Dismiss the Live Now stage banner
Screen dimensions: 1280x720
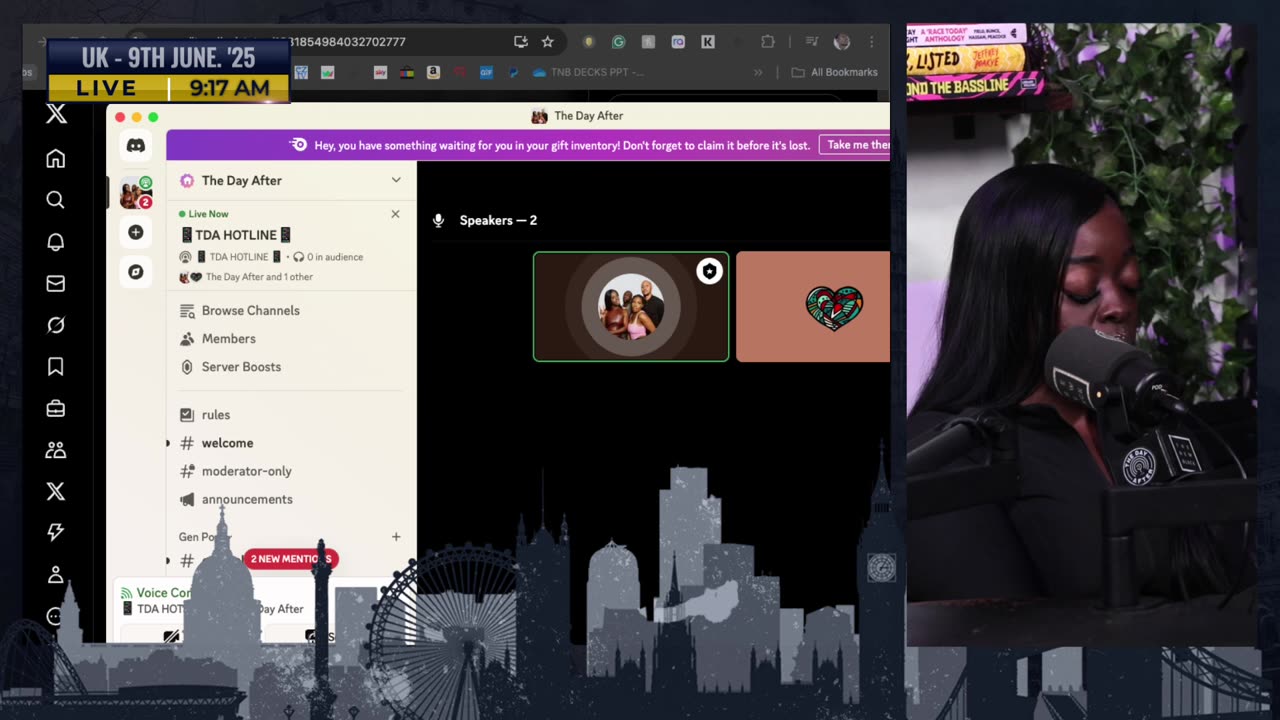395,214
